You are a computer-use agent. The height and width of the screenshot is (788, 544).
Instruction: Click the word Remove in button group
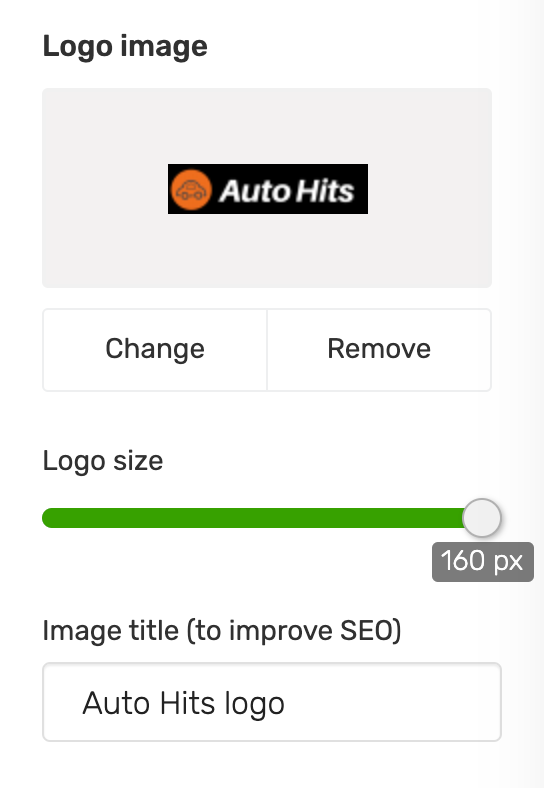379,349
